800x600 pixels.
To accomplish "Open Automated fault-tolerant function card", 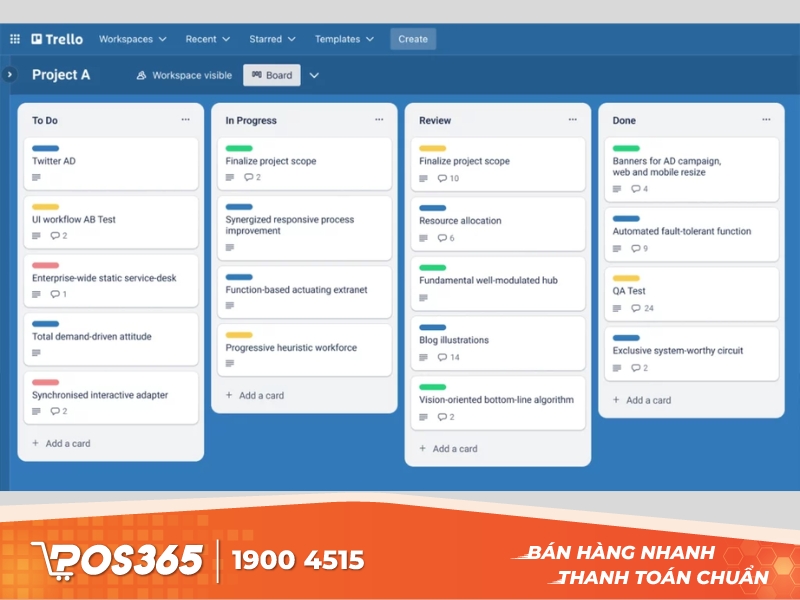I will pos(692,235).
